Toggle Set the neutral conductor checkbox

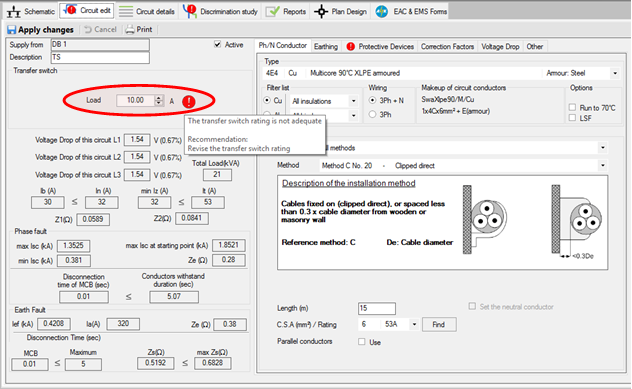[x=472, y=306]
